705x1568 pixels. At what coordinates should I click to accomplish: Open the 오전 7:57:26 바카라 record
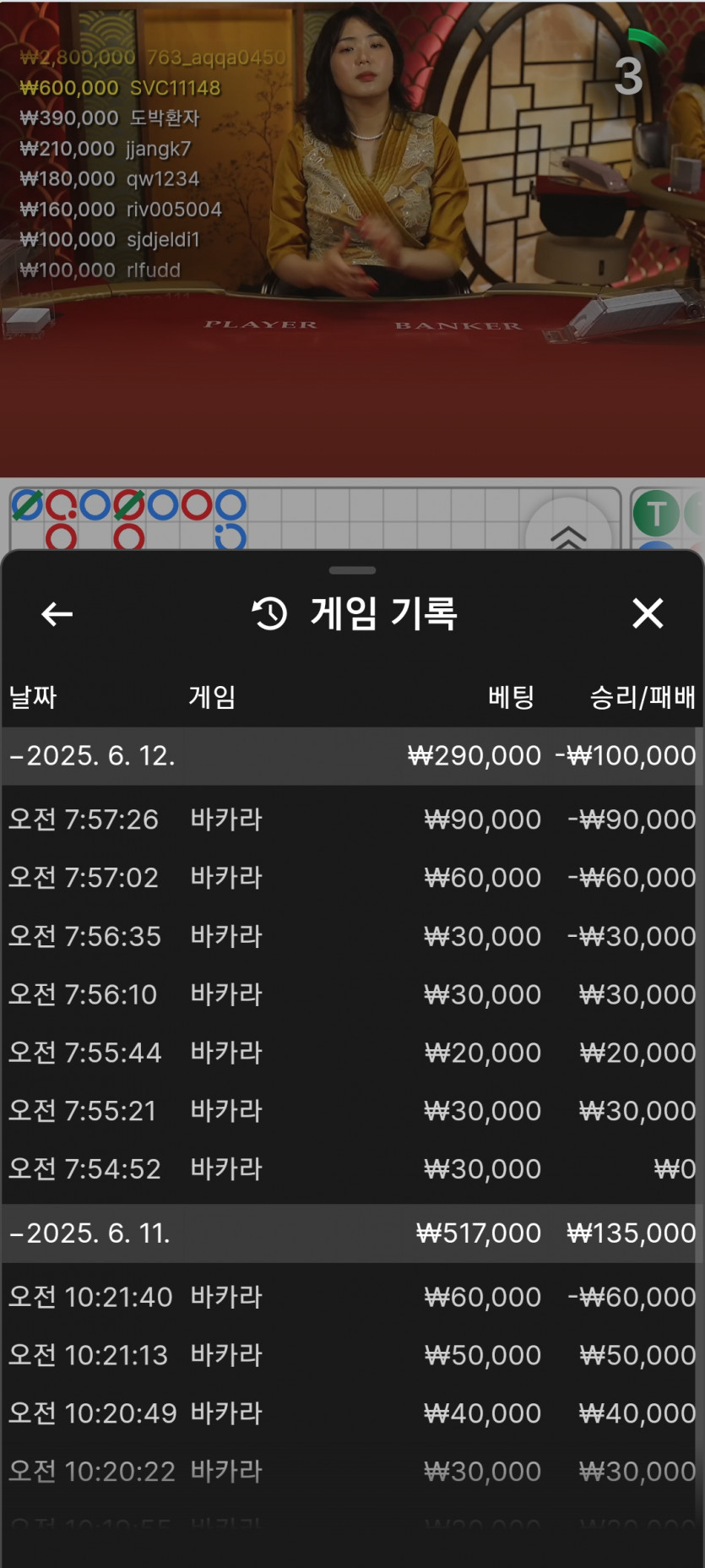[x=352, y=819]
